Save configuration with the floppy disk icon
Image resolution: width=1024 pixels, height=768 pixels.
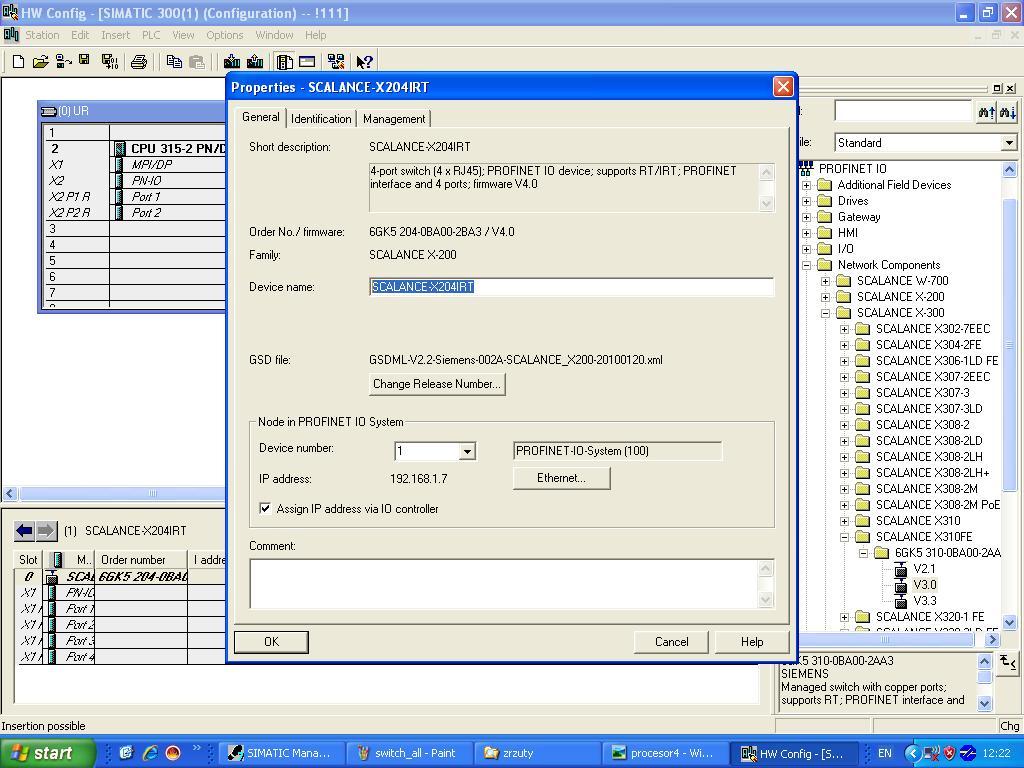(x=84, y=61)
